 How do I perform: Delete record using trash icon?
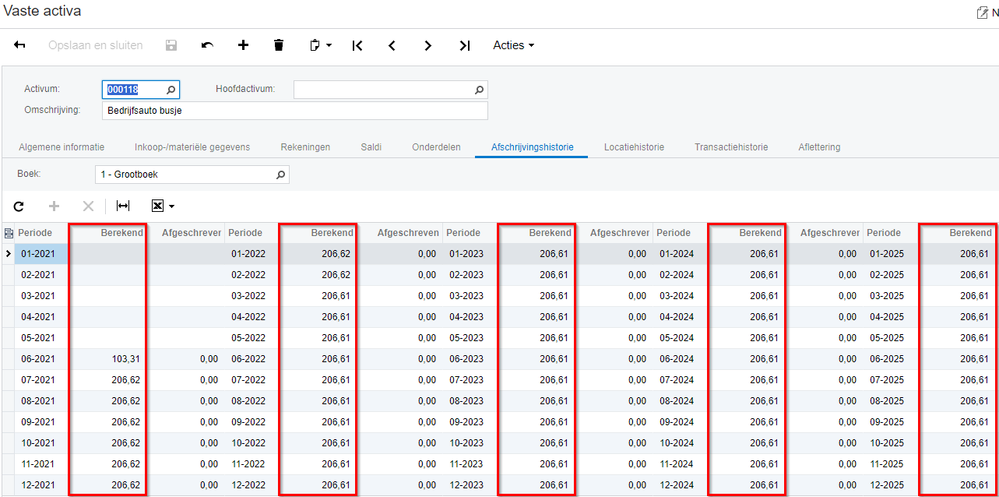[x=279, y=45]
